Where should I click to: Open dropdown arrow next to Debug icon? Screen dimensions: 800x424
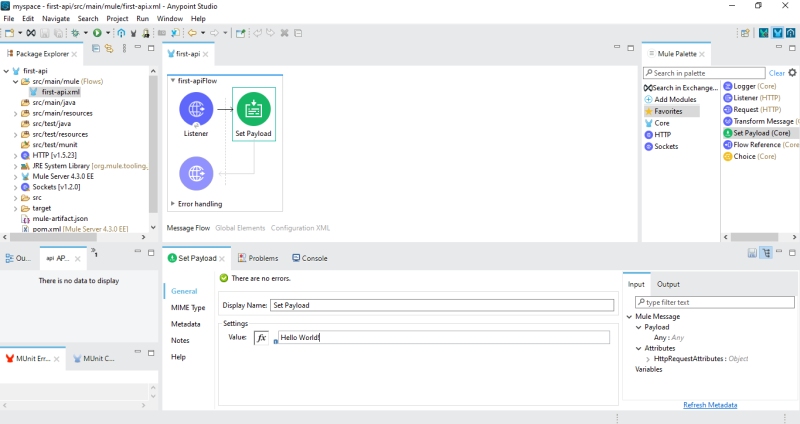(86, 33)
